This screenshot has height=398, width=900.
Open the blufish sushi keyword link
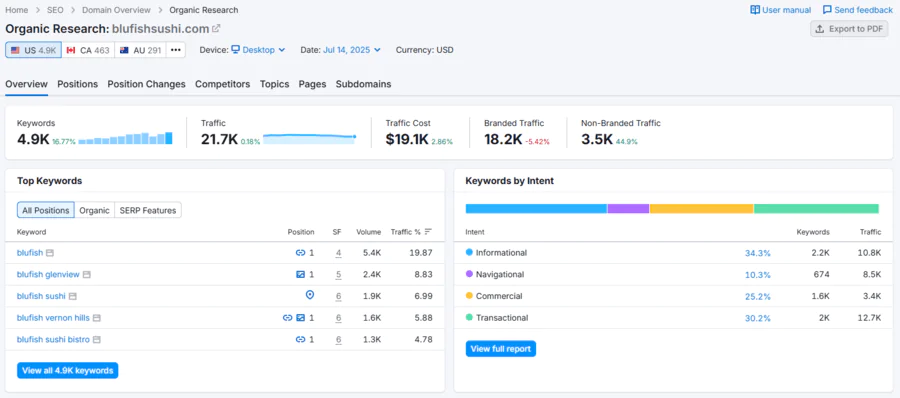[41, 296]
